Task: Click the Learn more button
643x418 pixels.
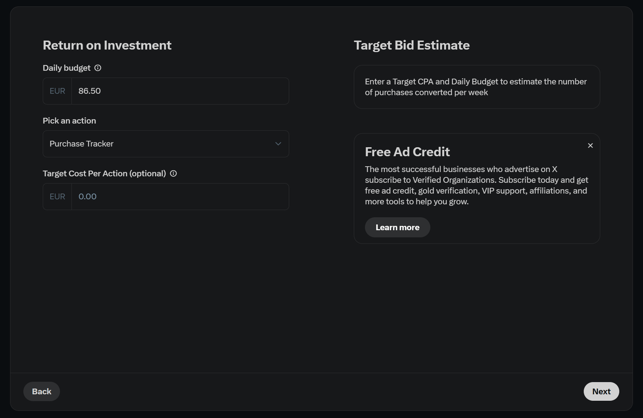Action: point(397,227)
